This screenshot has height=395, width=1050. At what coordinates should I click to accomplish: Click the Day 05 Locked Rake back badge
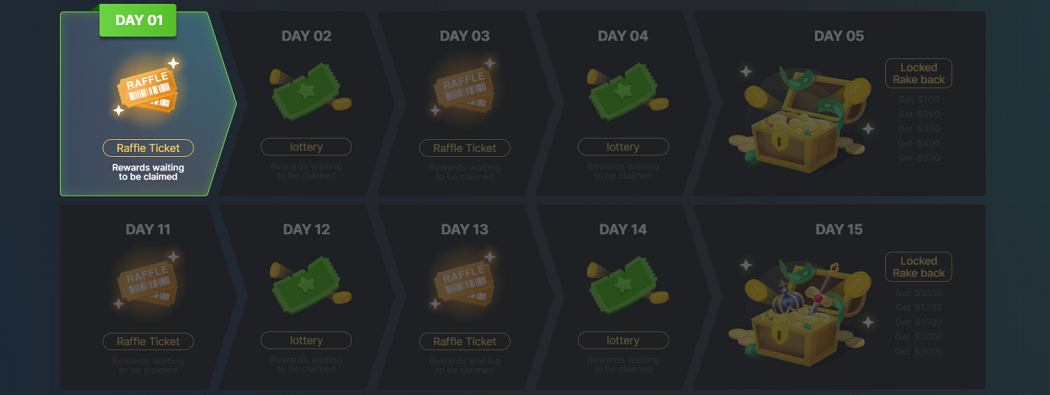(919, 74)
